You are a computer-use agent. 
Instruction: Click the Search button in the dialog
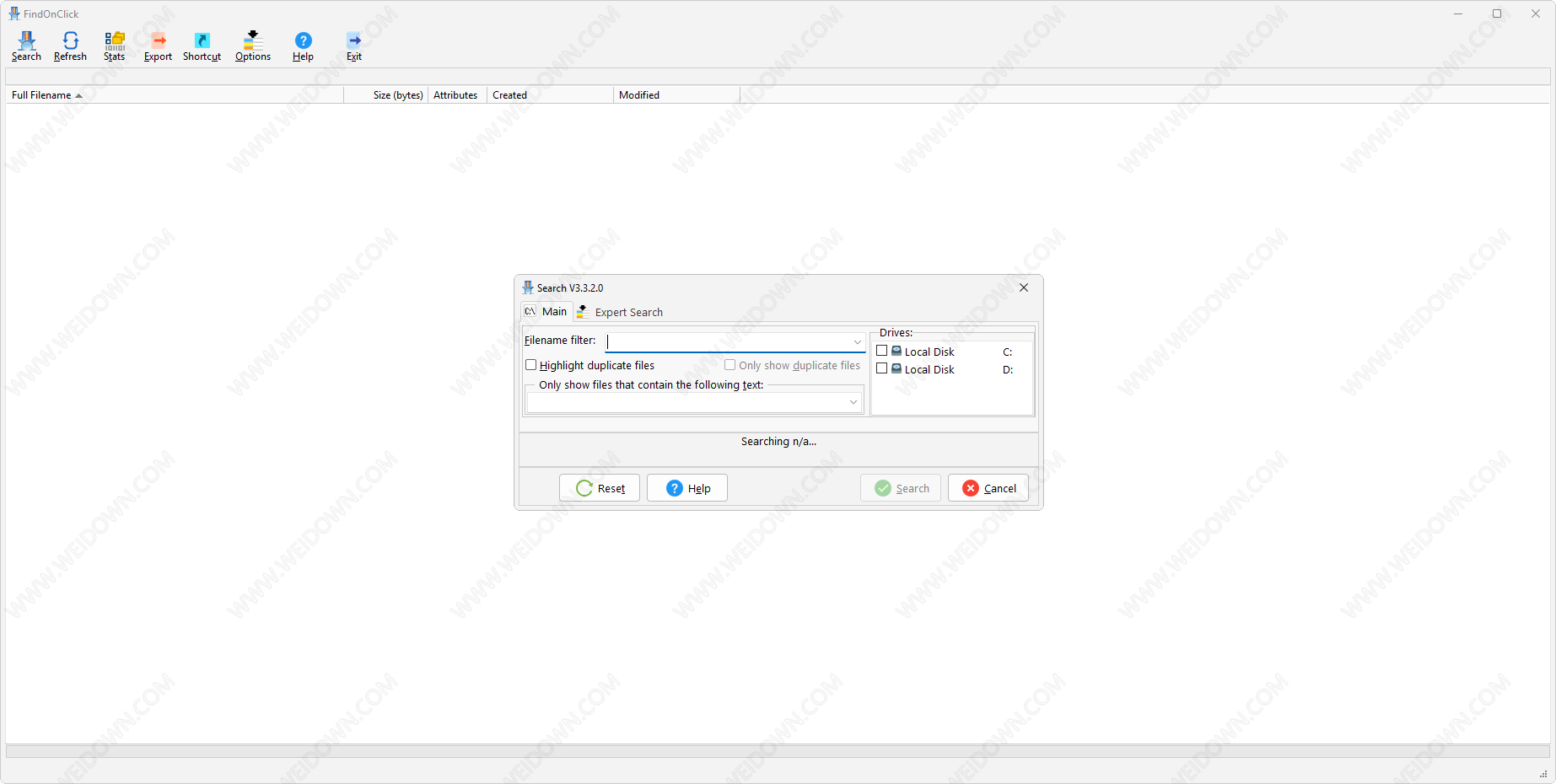[901, 488]
